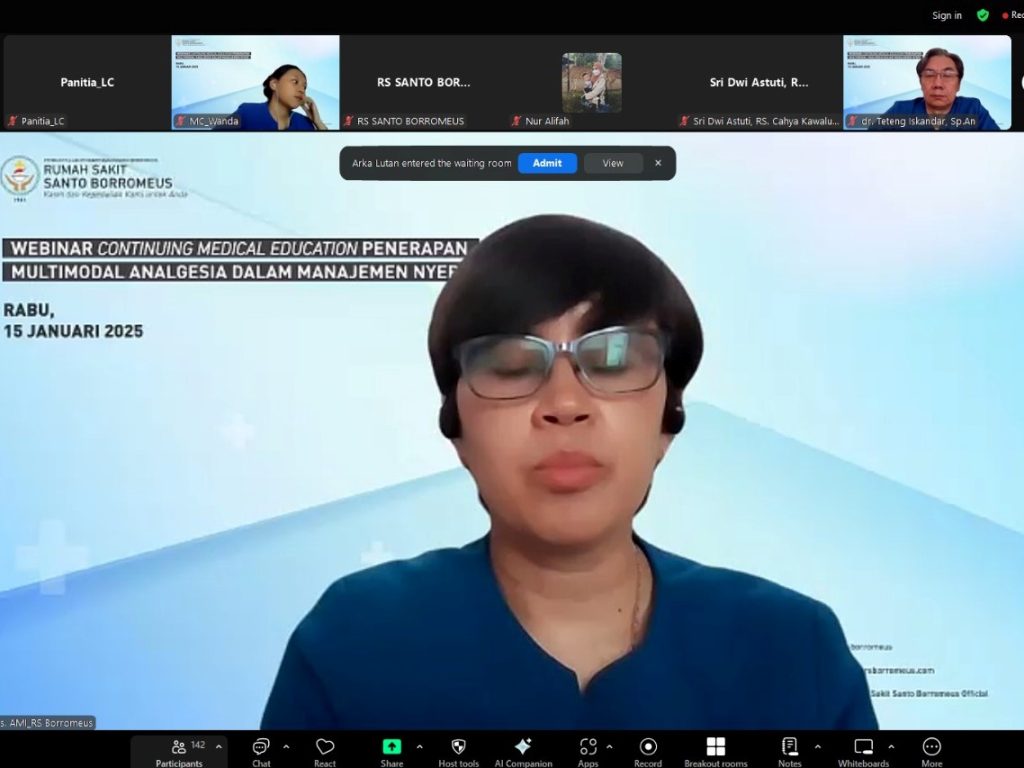
Task: Dismiss the waiting room notification
Action: [x=658, y=163]
